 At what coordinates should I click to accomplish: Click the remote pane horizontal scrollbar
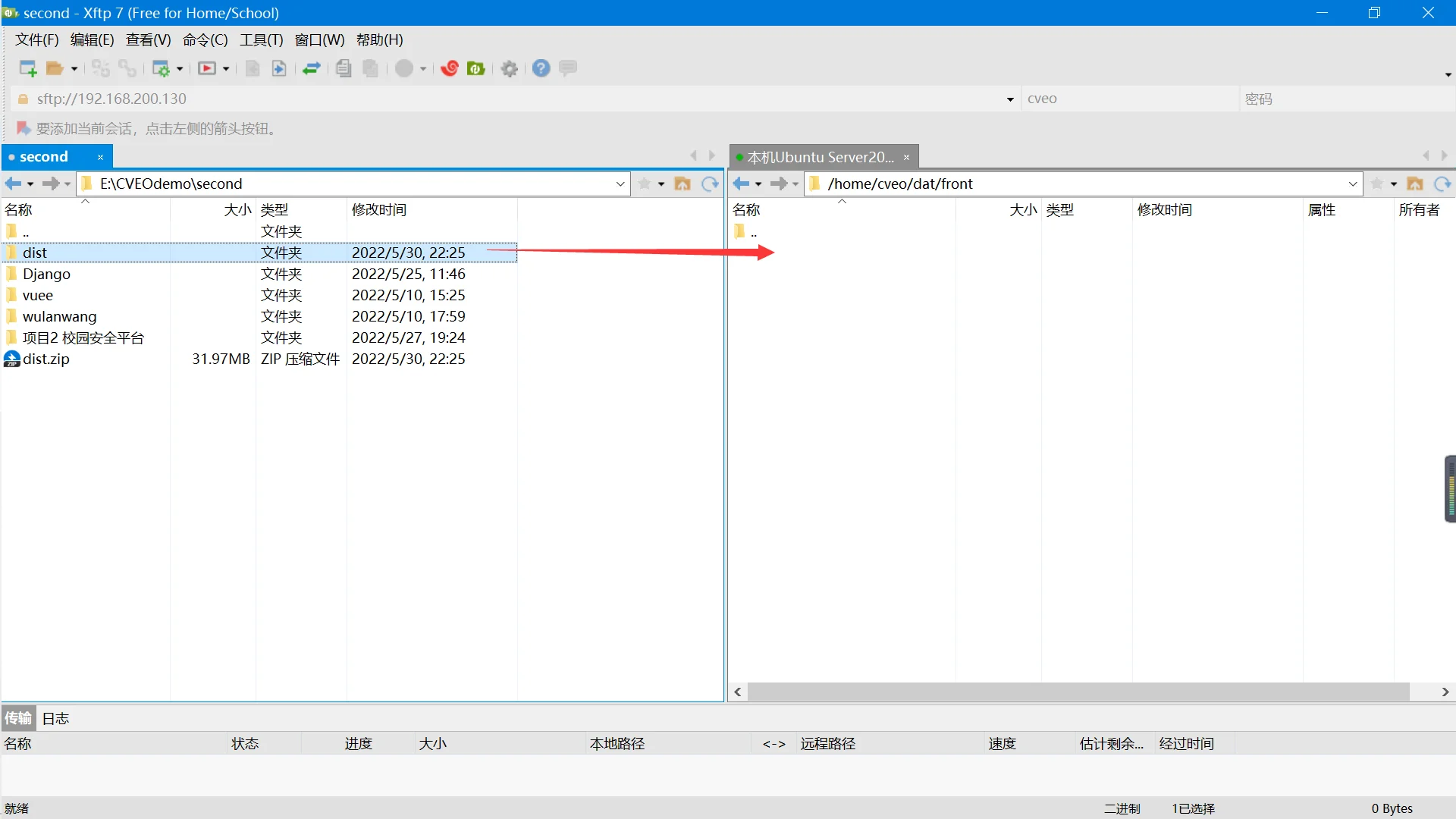[1077, 692]
